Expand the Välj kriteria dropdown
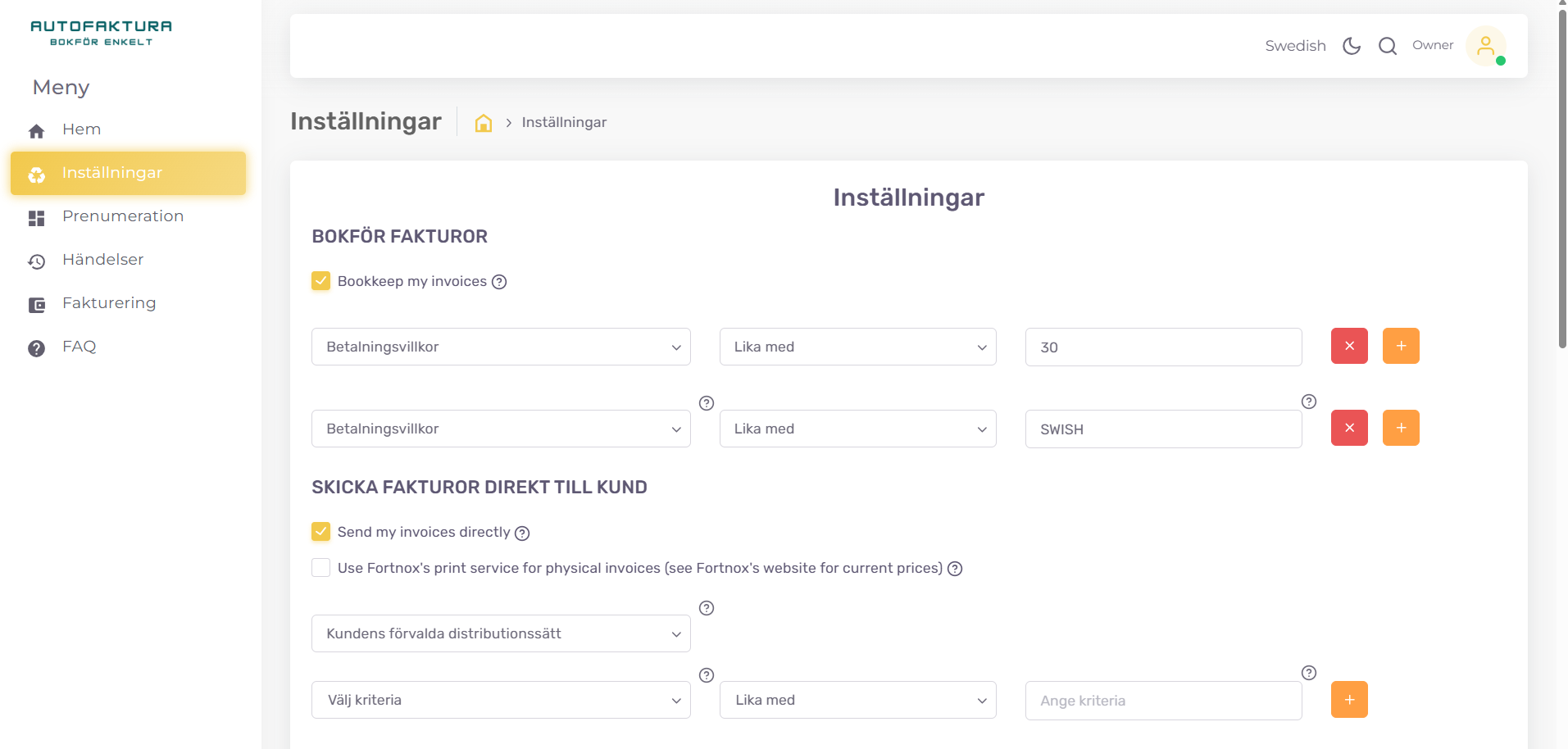Image resolution: width=1568 pixels, height=749 pixels. 501,700
